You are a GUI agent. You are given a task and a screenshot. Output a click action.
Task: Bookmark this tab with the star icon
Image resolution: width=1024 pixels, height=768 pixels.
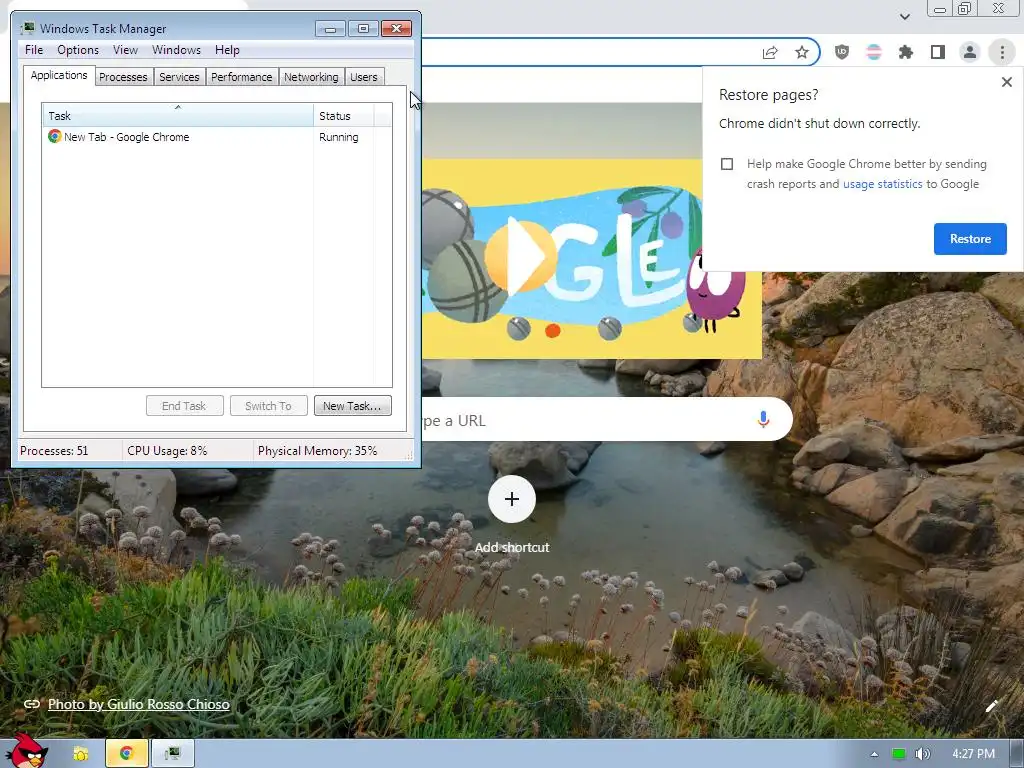(801, 53)
